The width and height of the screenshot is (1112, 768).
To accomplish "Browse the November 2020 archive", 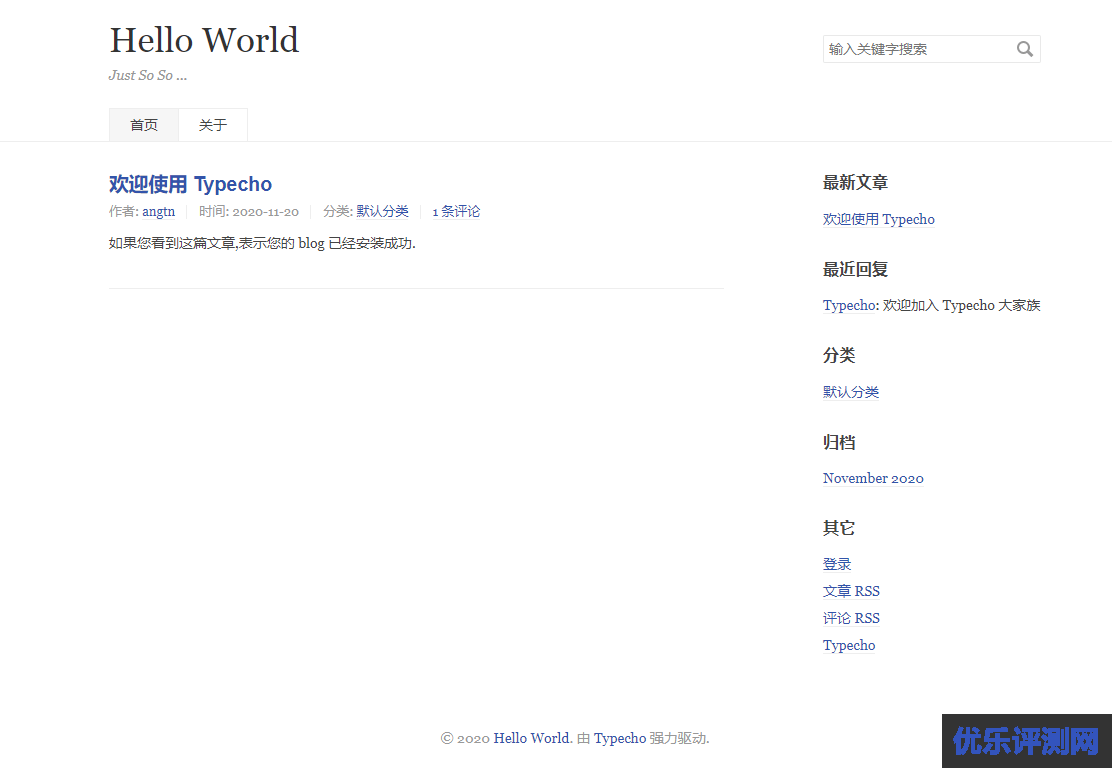I will click(x=873, y=478).
